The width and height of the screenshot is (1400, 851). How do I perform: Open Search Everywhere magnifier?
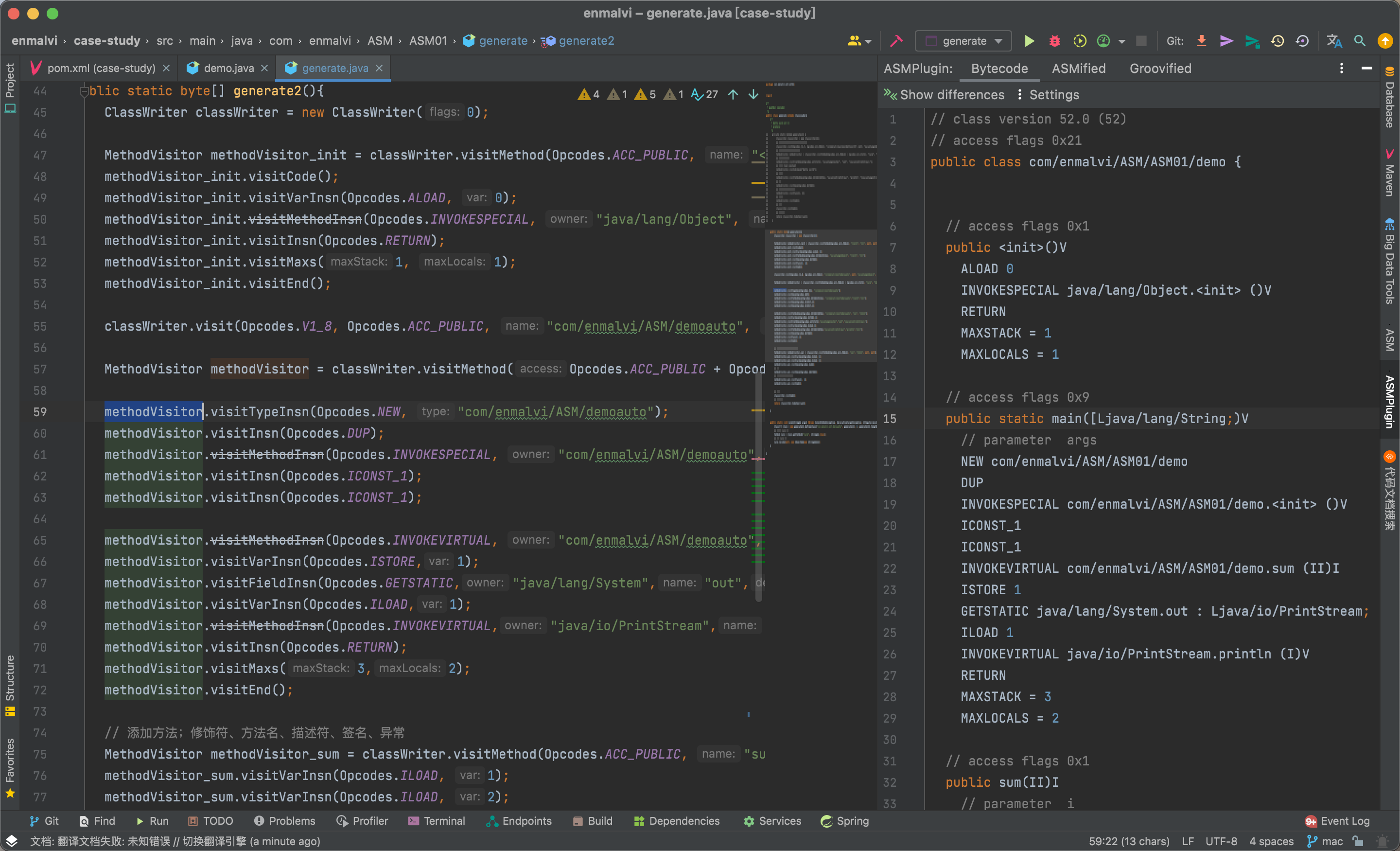pos(1360,41)
